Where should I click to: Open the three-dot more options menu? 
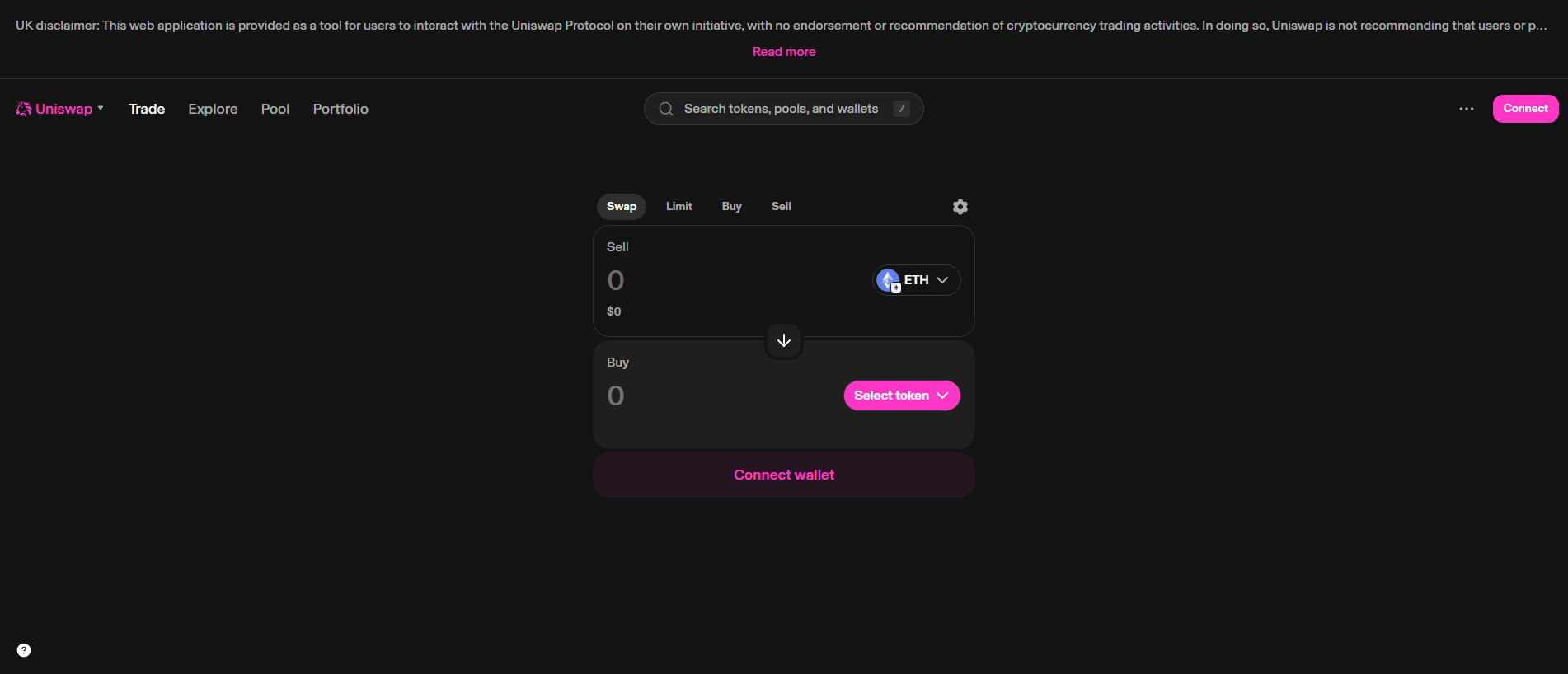coord(1467,109)
